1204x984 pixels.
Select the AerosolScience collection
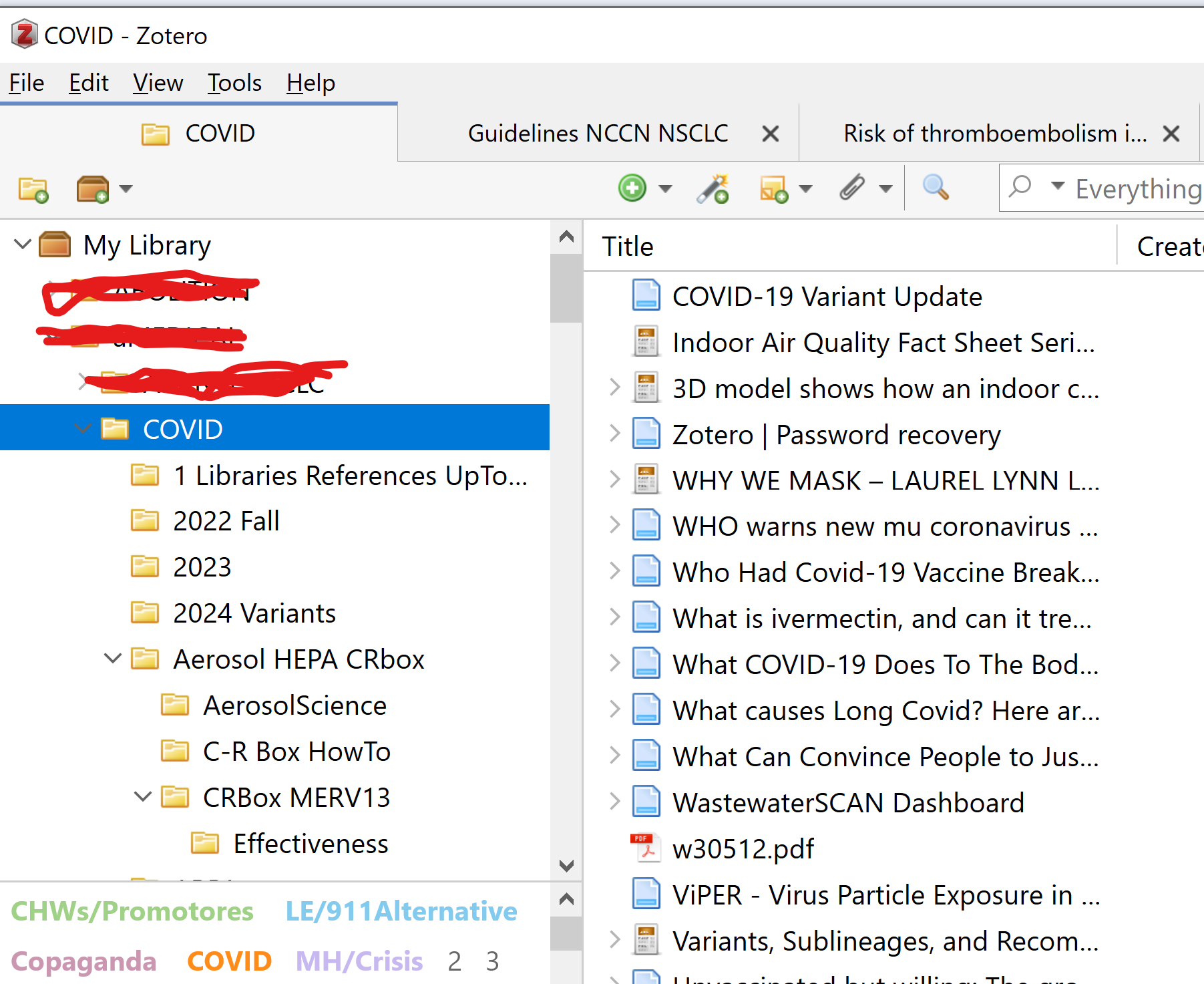tap(294, 705)
